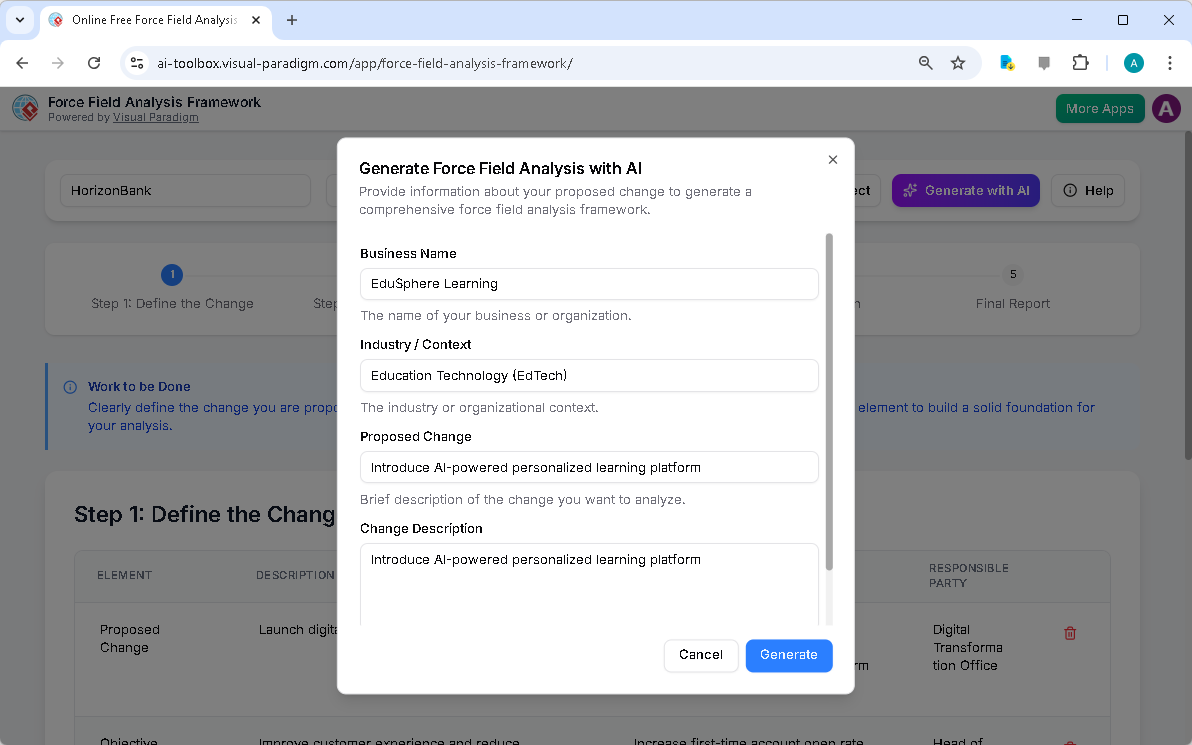
Task: Open the purple account avatar in the app header
Action: [1166, 108]
